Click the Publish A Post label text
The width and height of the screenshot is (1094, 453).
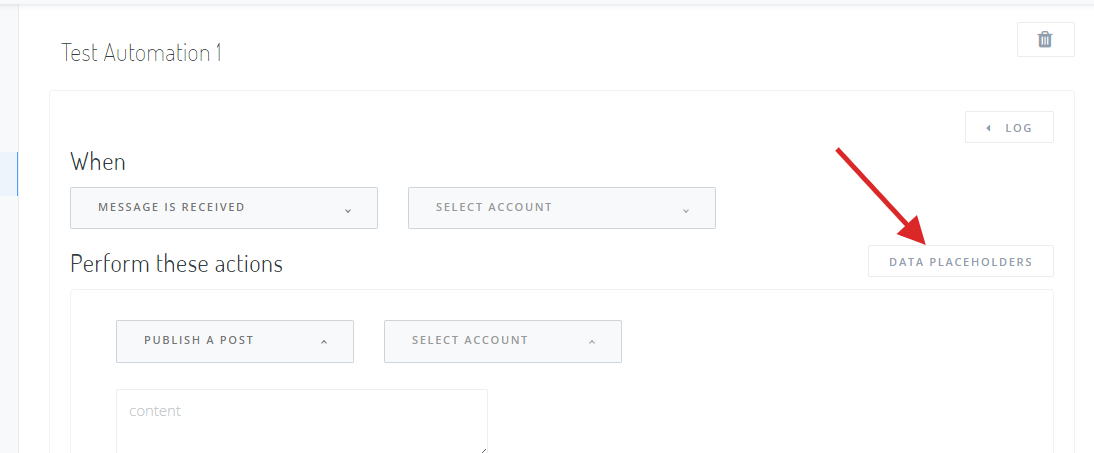198,341
